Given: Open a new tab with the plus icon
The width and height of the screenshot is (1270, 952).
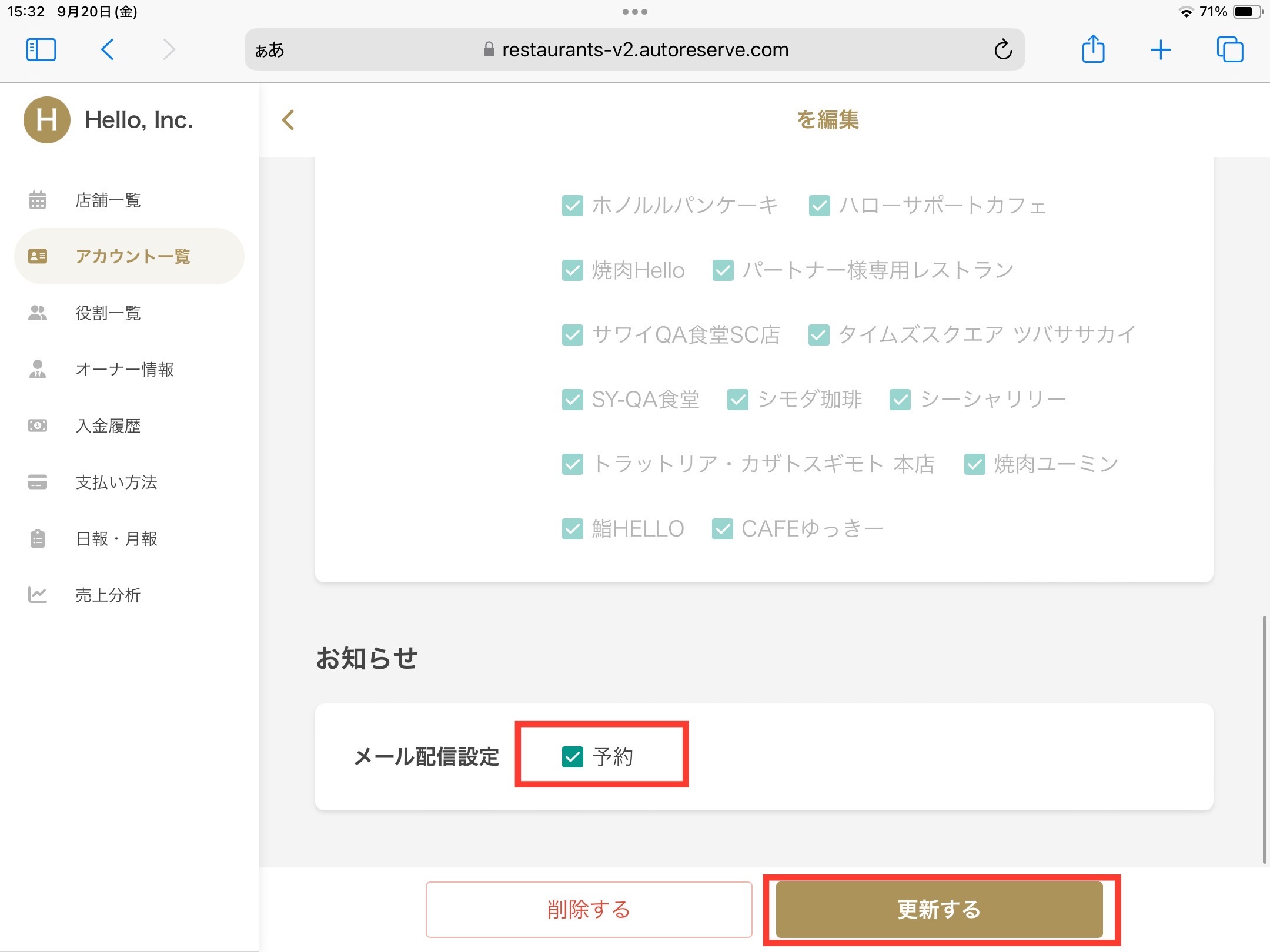Looking at the screenshot, I should pos(1161,50).
